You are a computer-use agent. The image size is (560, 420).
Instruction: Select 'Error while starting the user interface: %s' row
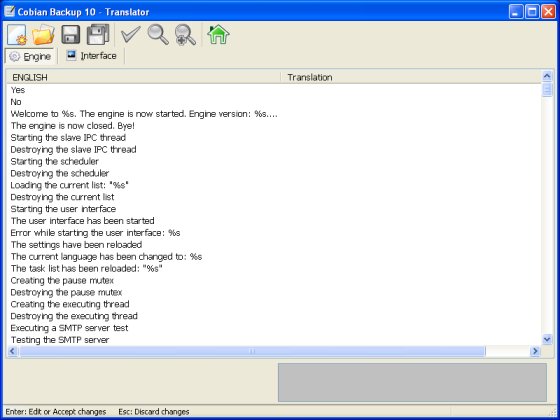pos(274,233)
